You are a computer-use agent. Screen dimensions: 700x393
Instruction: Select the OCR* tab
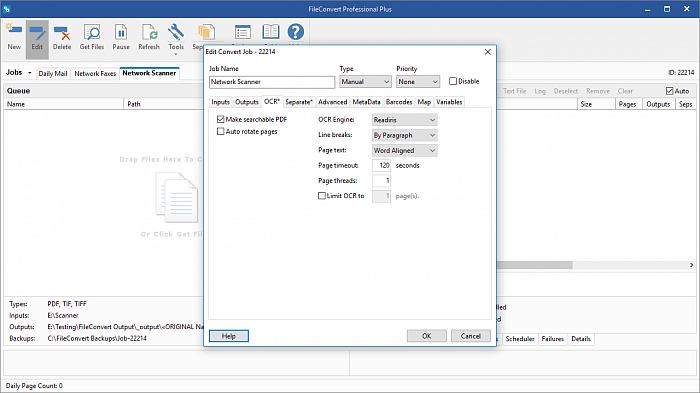pos(272,102)
